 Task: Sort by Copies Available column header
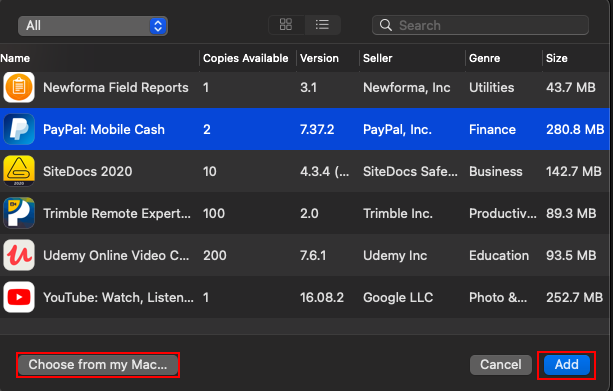(246, 58)
